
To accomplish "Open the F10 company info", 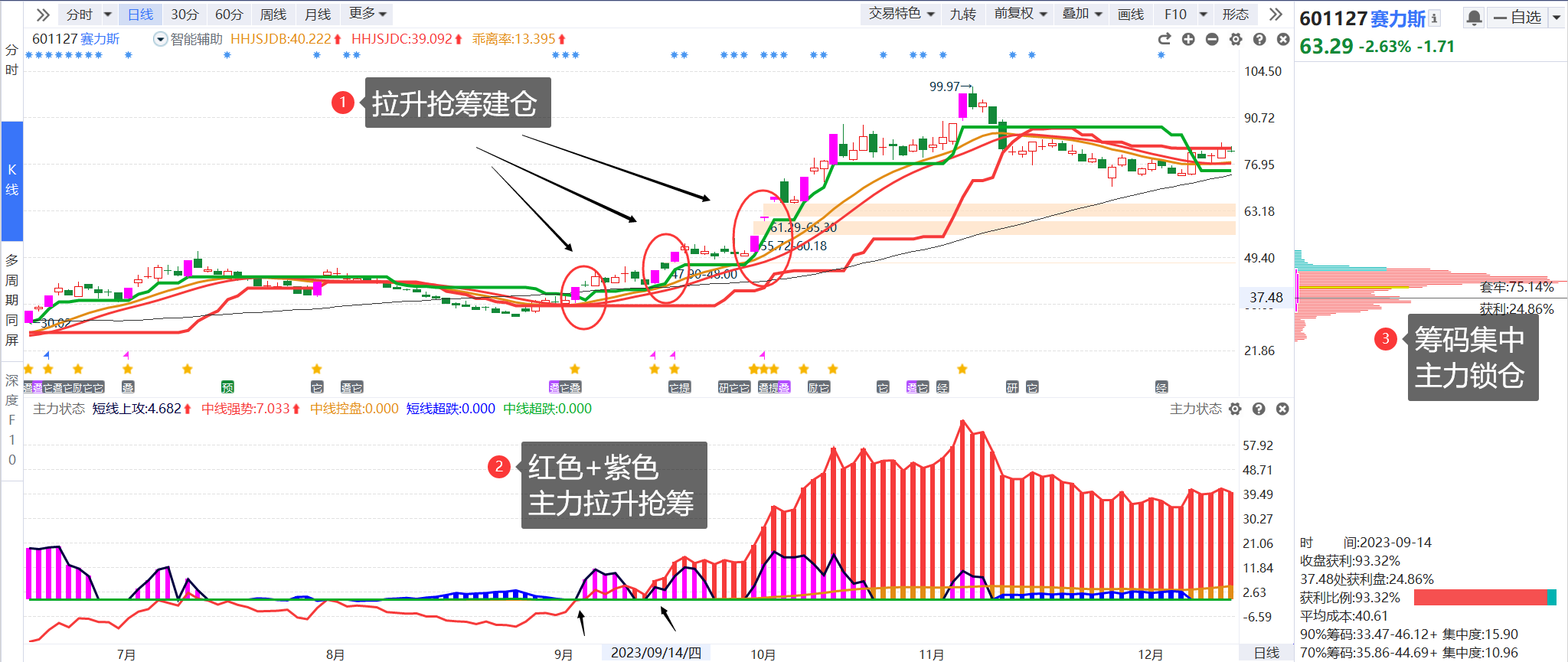I will [1175, 14].
